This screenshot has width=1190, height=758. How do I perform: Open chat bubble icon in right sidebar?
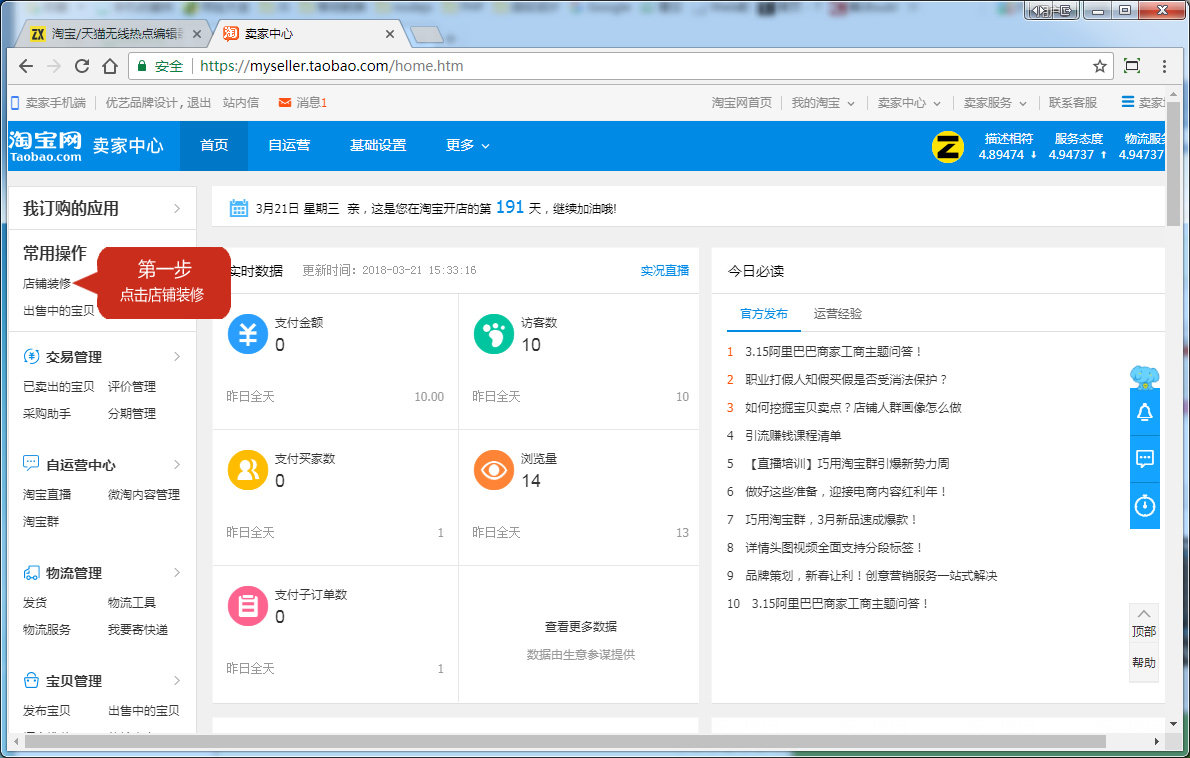[1144, 458]
